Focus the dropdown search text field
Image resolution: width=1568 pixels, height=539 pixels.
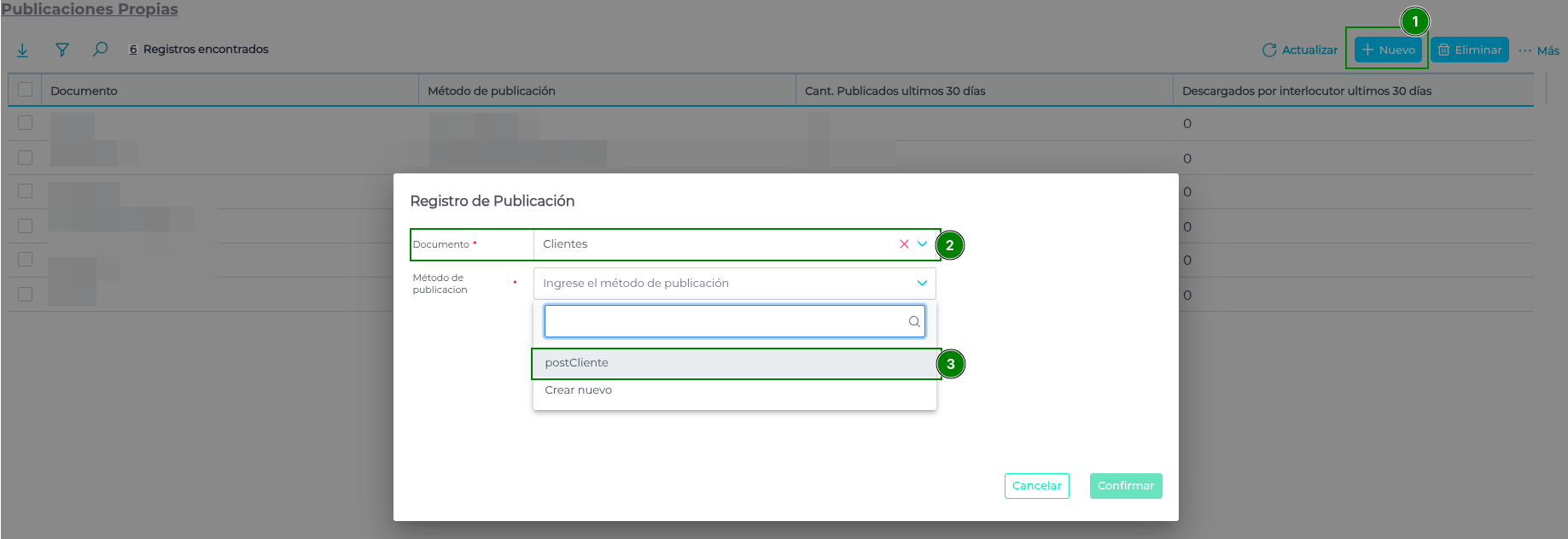726,322
